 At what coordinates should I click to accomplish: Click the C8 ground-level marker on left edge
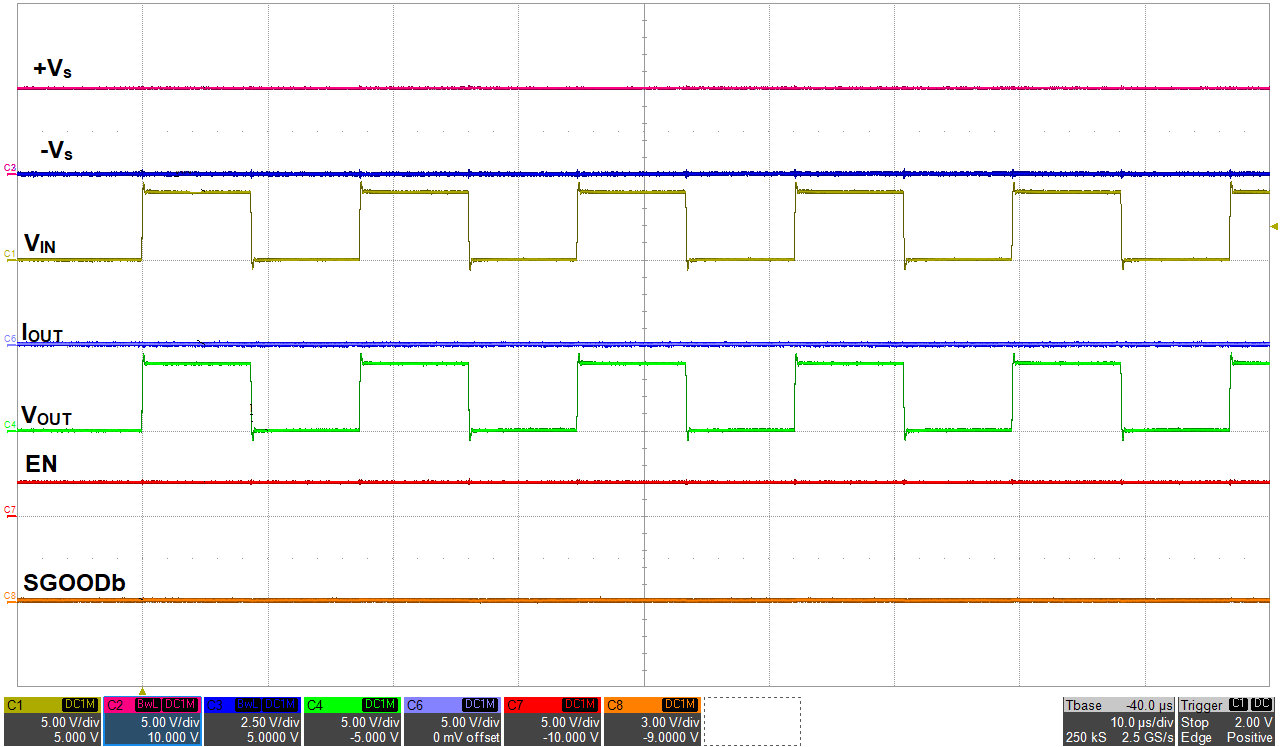pos(9,596)
